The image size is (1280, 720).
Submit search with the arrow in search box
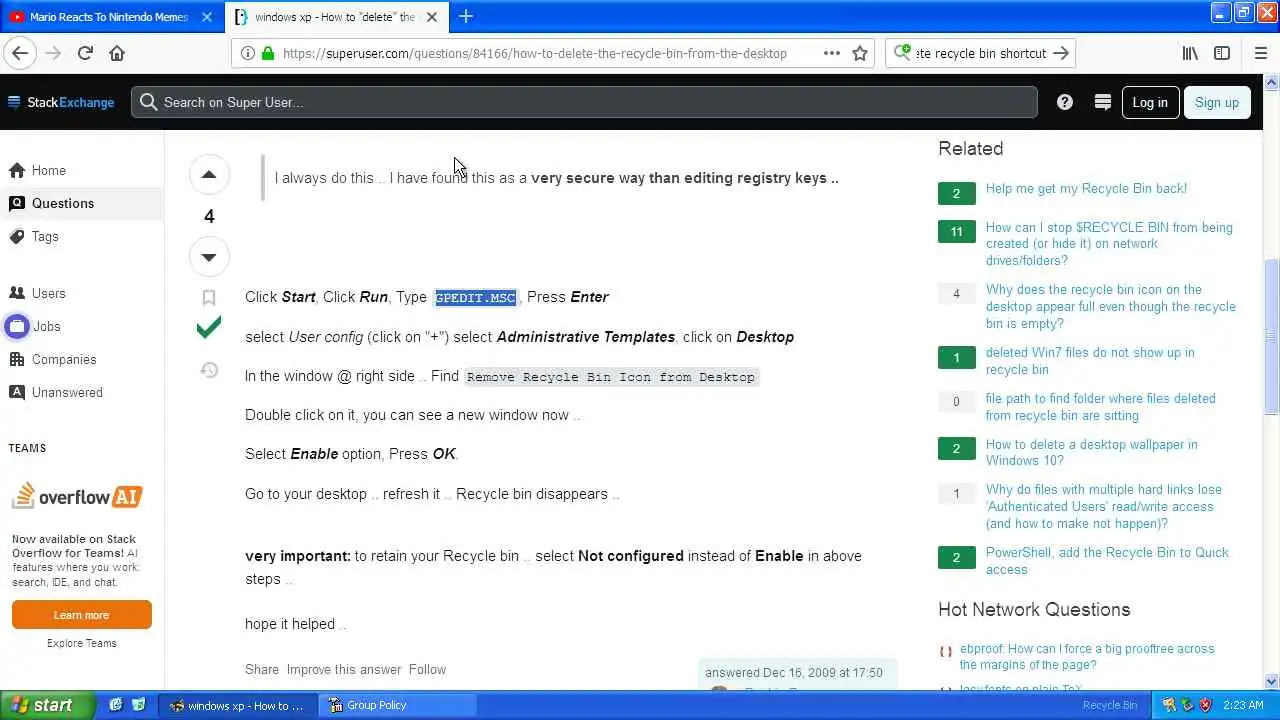1061,53
